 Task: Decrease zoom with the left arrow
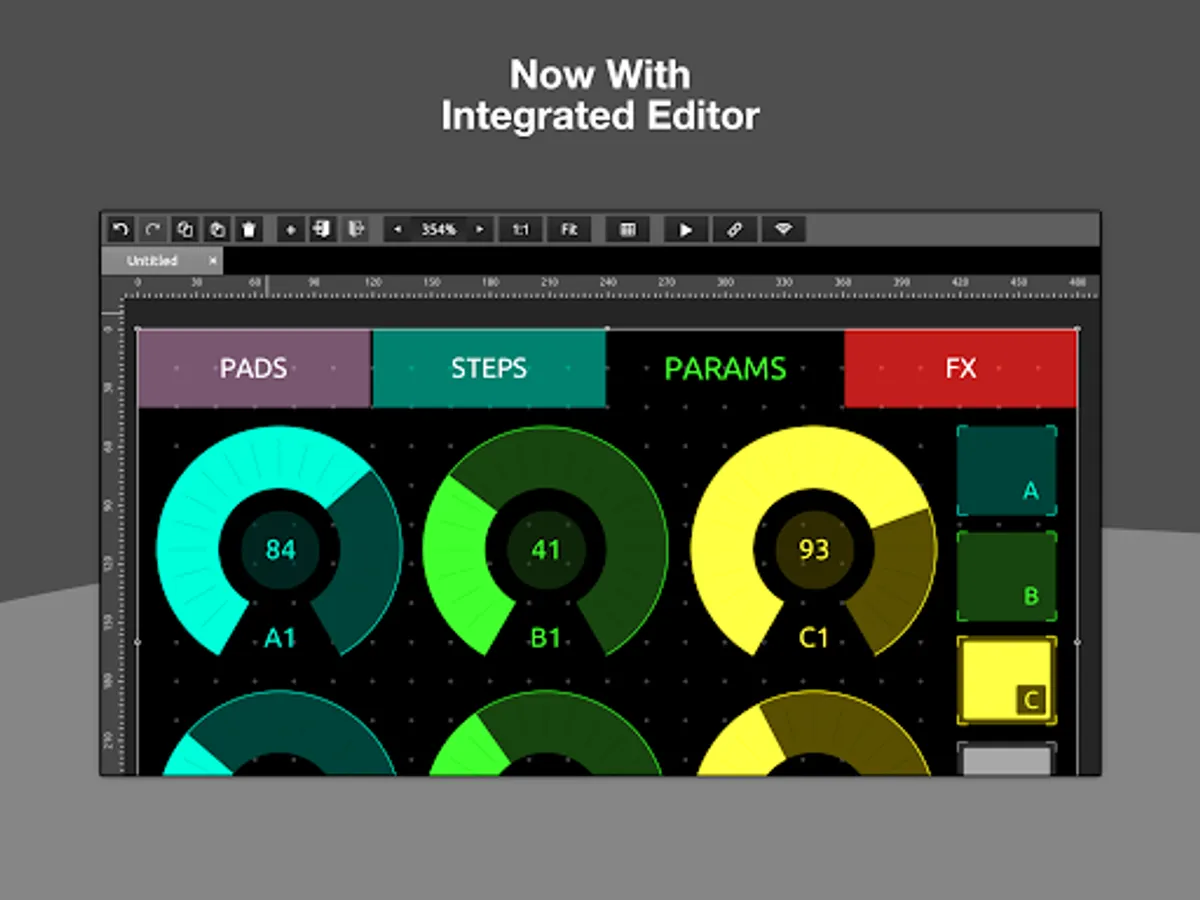(398, 229)
